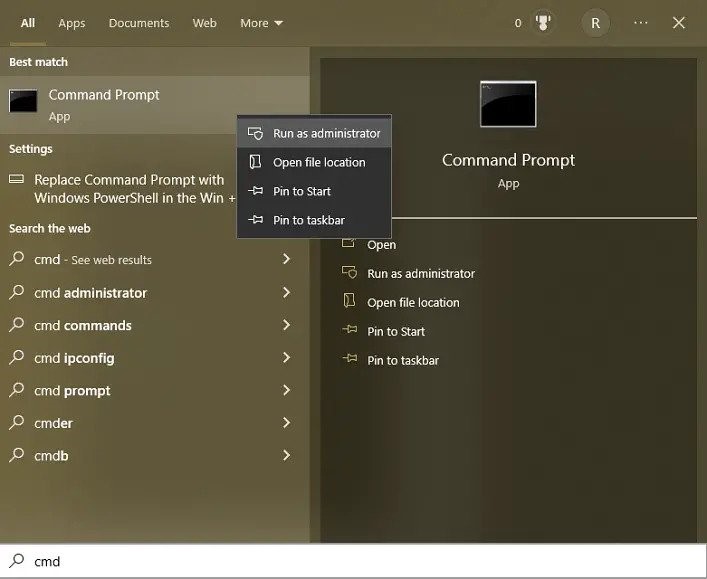707x579 pixels.
Task: Click search icon beside cmd ipconfig
Action: (x=16, y=358)
